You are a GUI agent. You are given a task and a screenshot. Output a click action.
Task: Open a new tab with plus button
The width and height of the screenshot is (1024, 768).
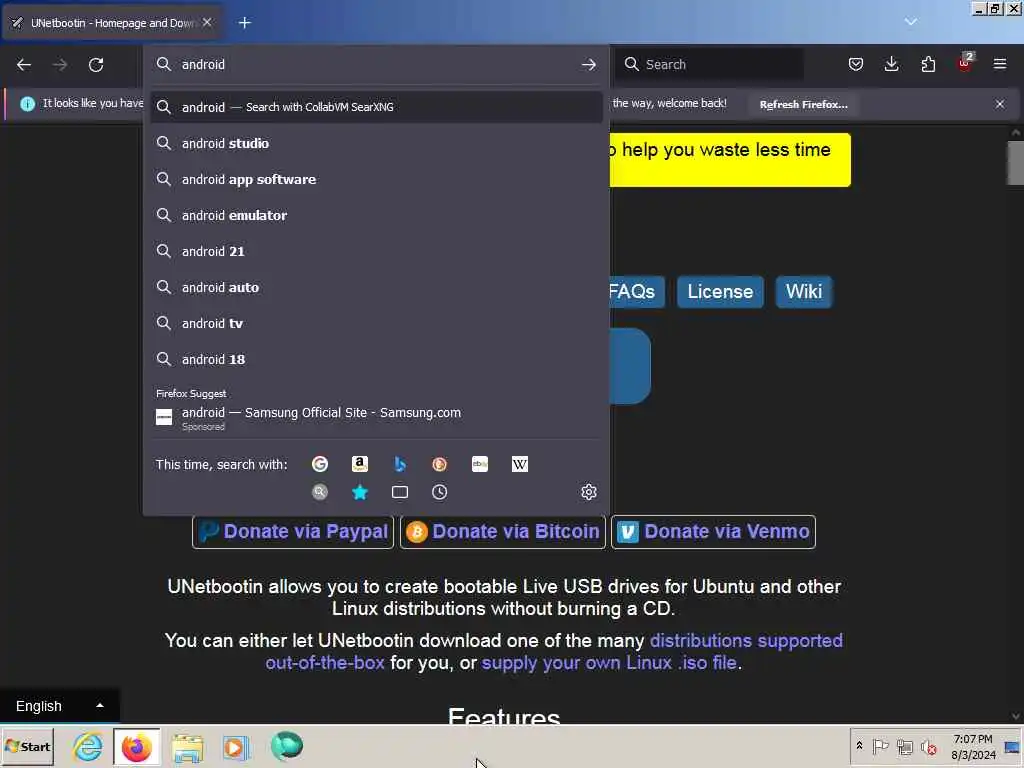tap(245, 23)
